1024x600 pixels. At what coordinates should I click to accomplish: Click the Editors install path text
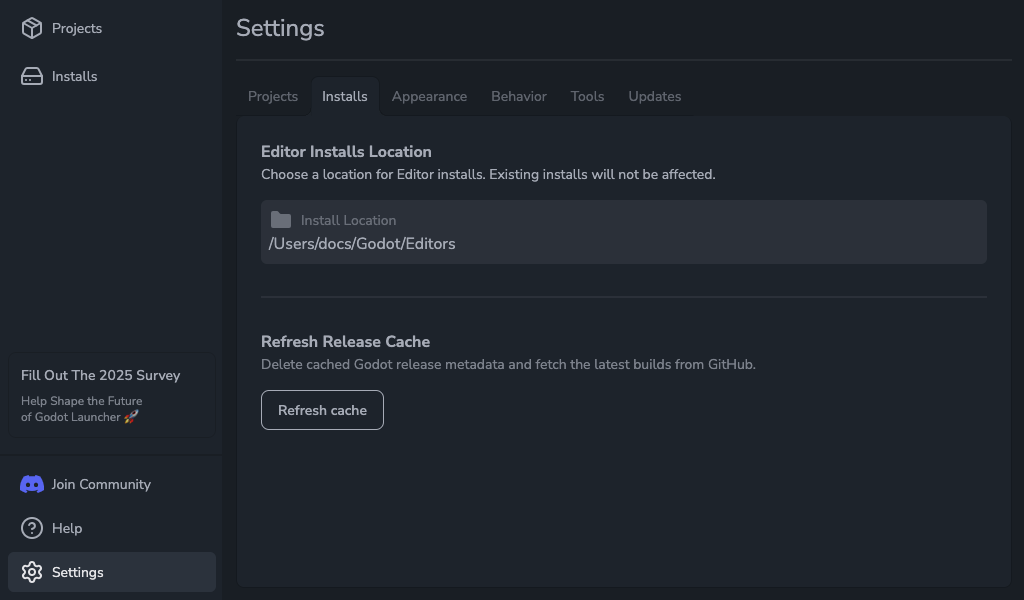(361, 243)
